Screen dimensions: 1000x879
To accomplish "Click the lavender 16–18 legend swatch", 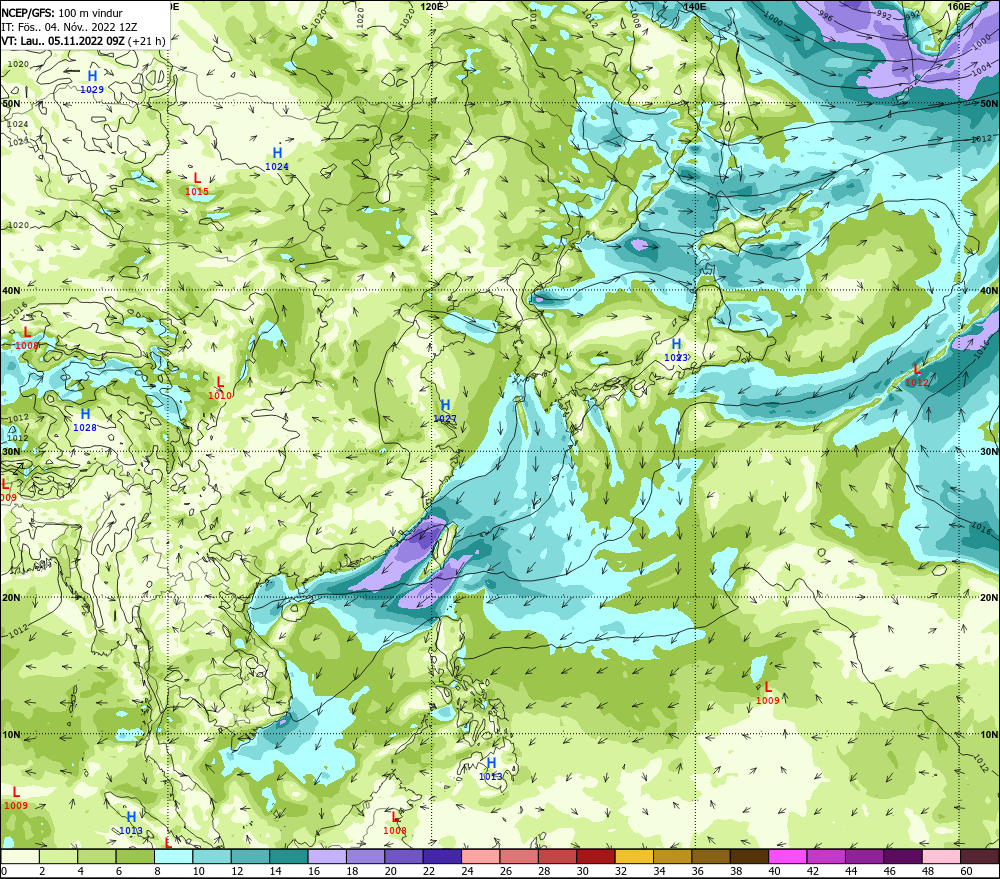I will 327,856.
